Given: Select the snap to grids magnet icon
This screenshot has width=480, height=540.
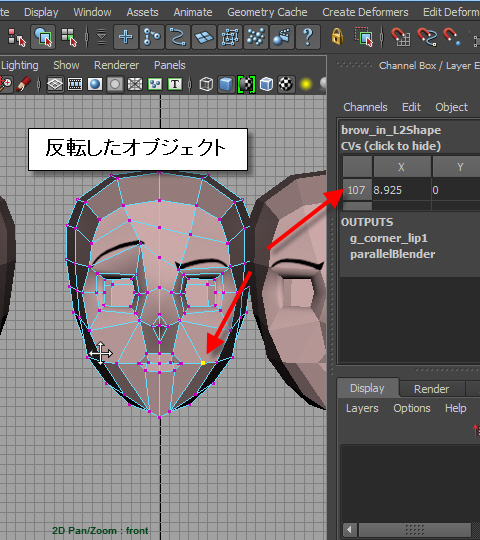Looking at the screenshot, I should (400, 37).
